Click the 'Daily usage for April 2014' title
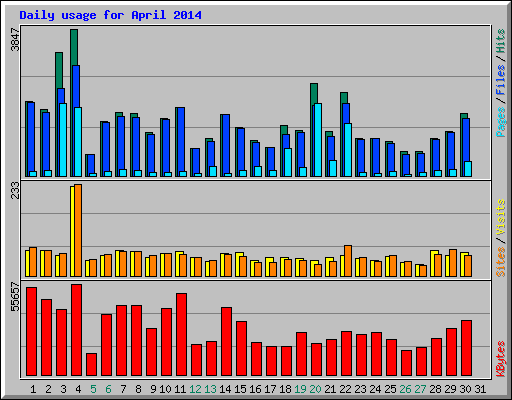 [x=110, y=15]
